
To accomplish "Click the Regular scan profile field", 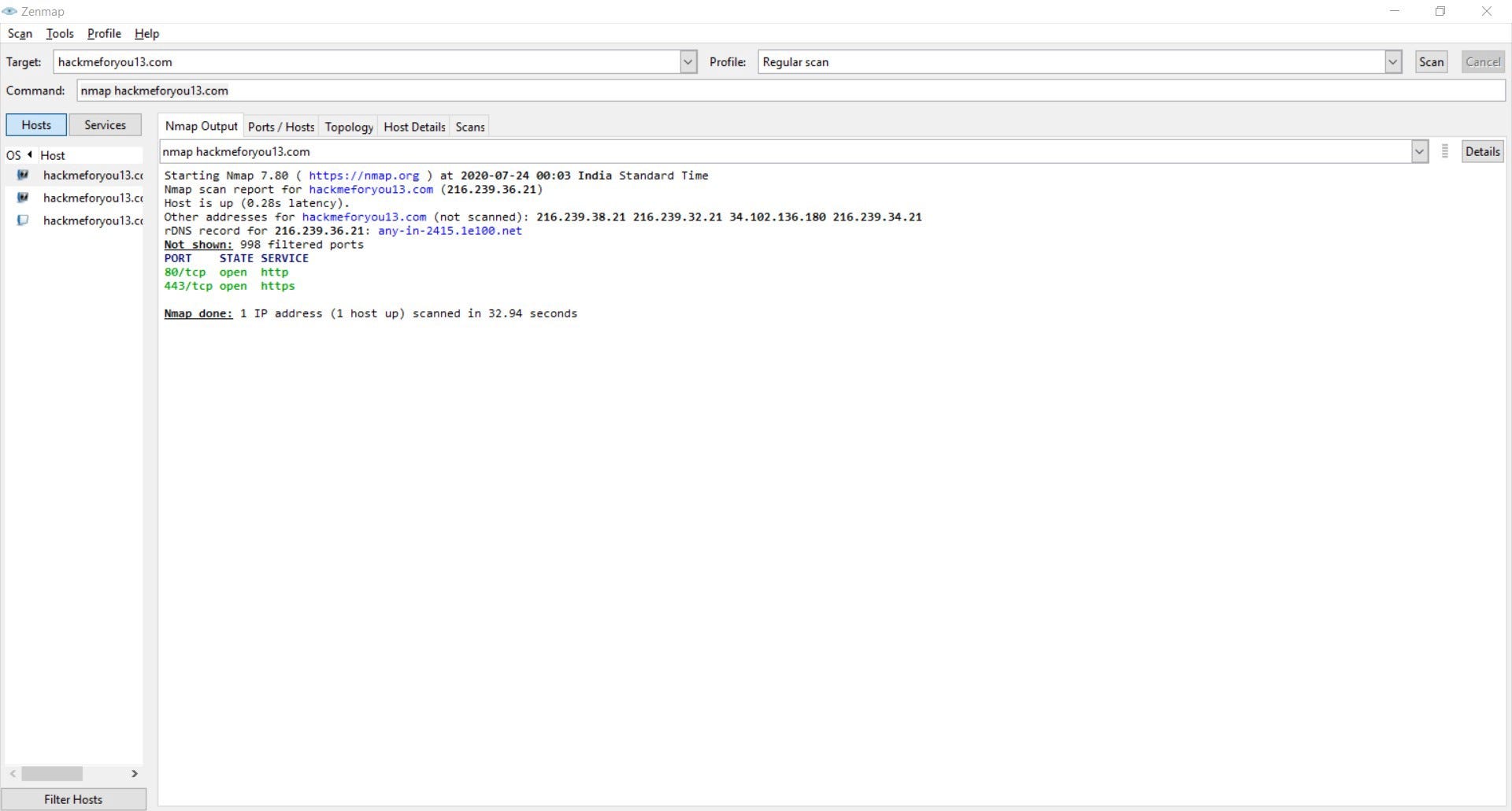I will (1071, 61).
